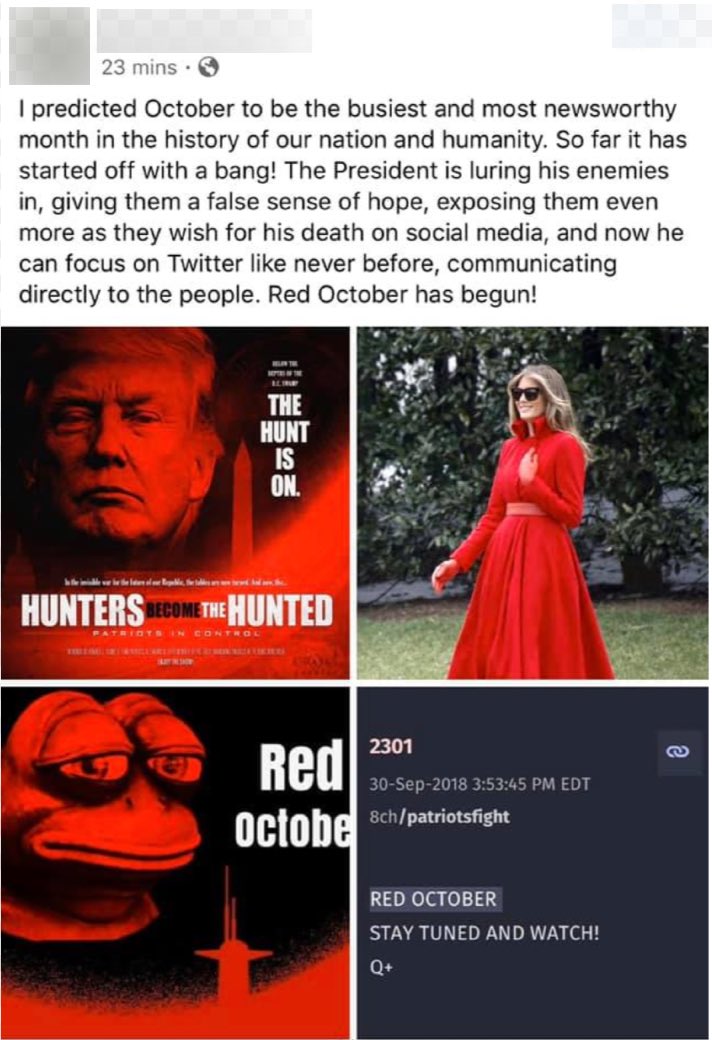
Task: Click the 8ch/patriotsfight board label
Action: (x=439, y=816)
